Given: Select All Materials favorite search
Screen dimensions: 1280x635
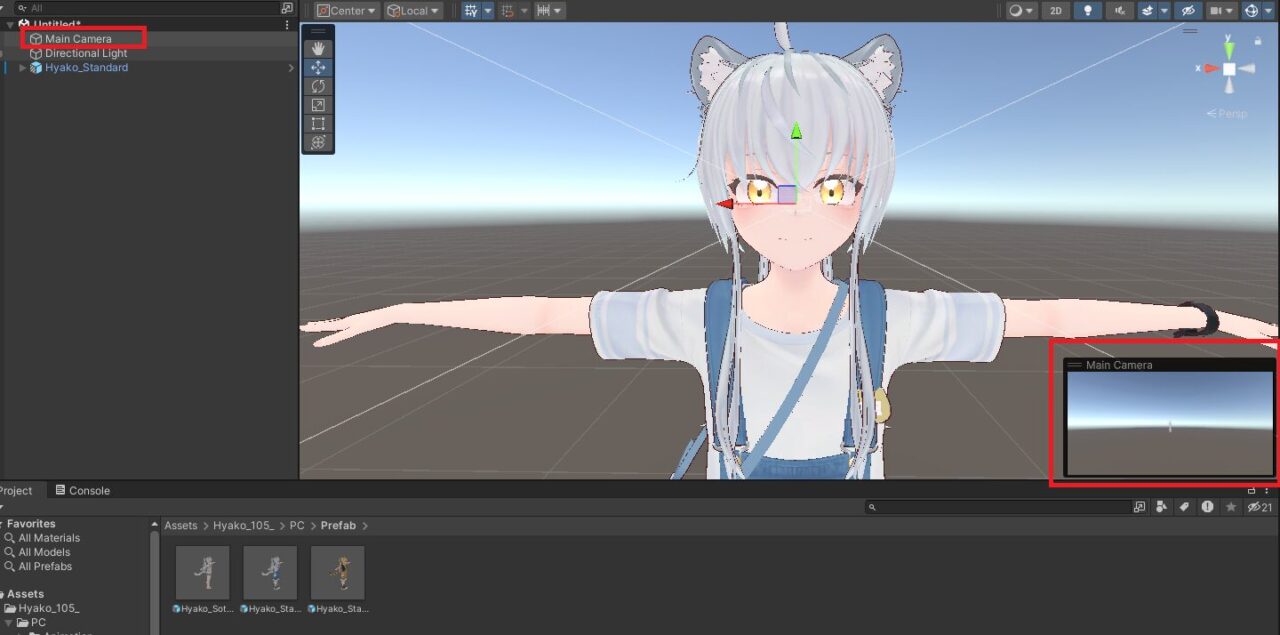Looking at the screenshot, I should tap(49, 538).
